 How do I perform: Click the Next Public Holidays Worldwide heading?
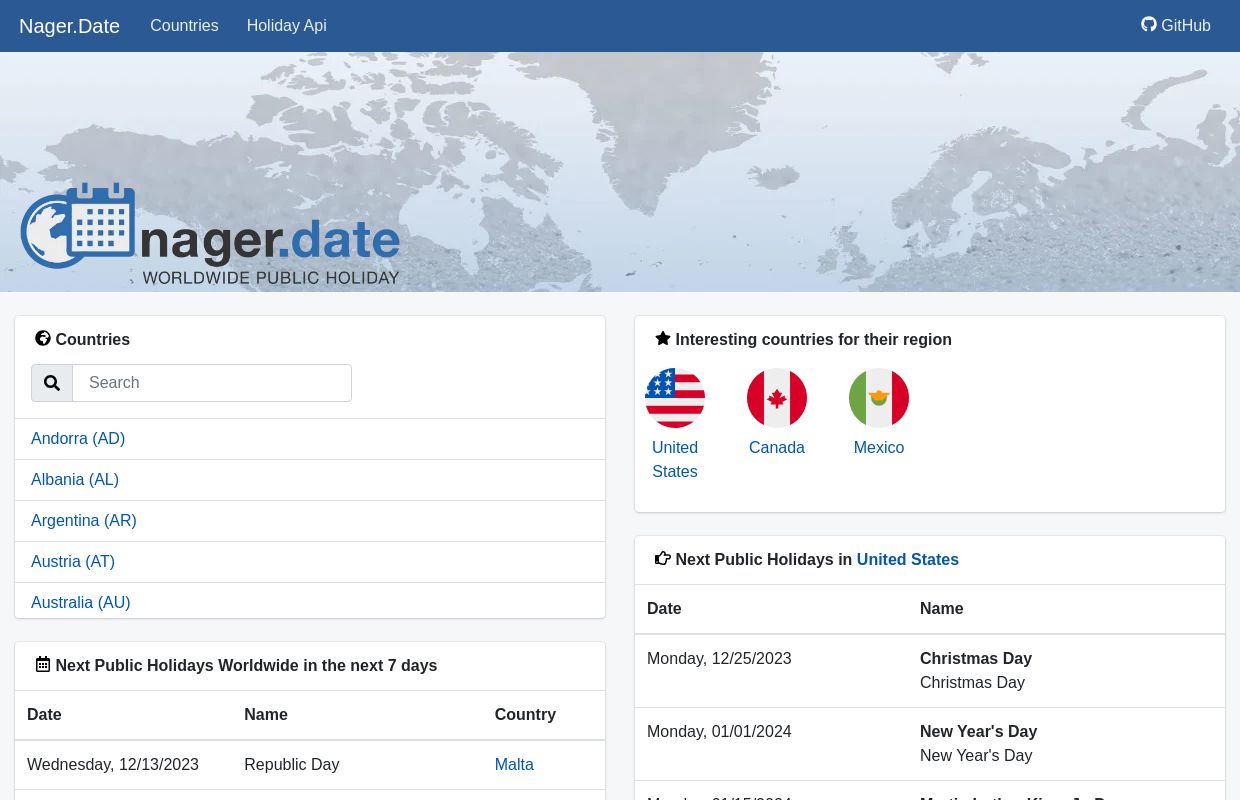[x=246, y=666]
